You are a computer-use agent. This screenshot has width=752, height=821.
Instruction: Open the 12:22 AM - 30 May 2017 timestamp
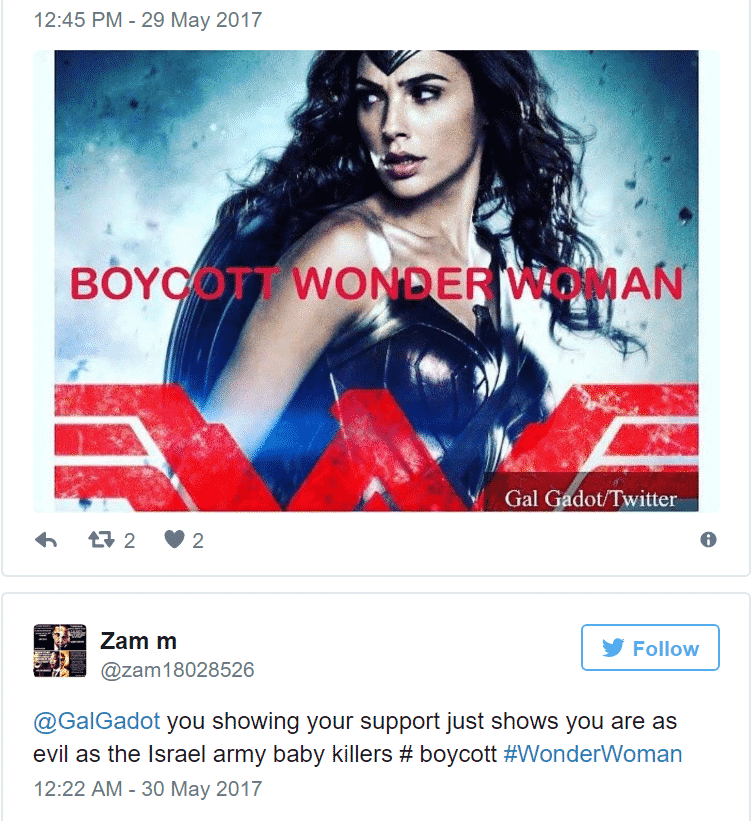[148, 789]
